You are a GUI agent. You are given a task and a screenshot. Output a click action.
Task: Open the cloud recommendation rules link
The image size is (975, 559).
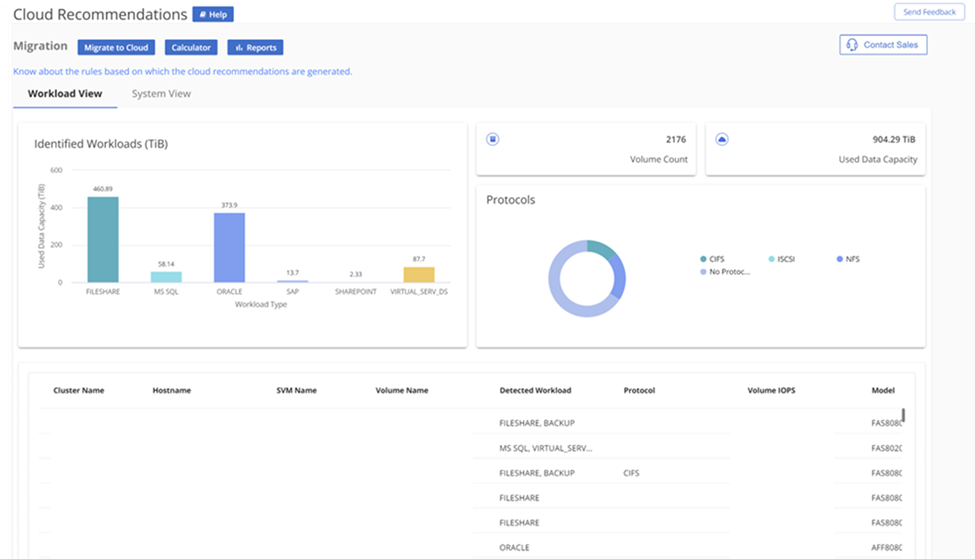183,72
